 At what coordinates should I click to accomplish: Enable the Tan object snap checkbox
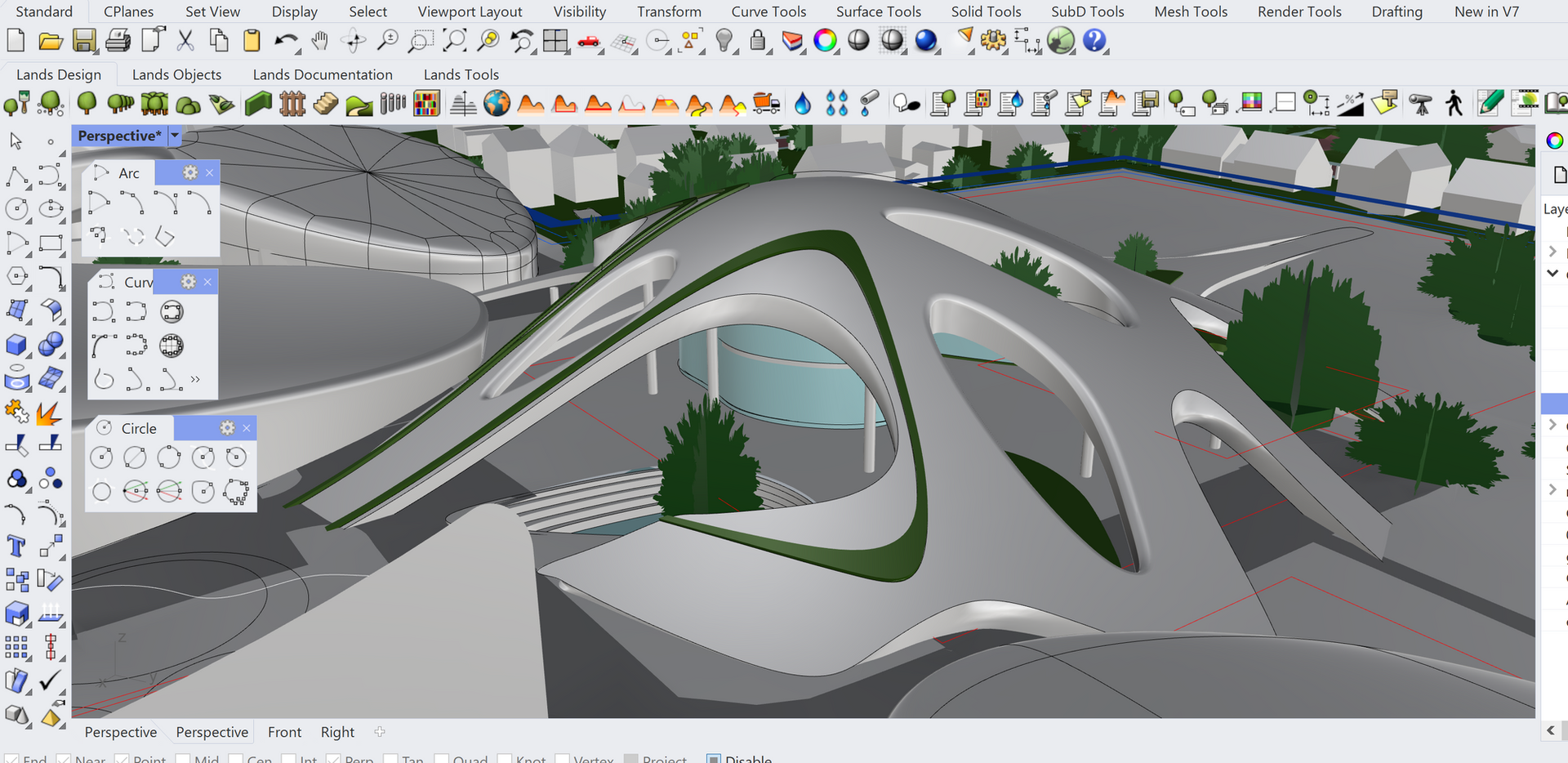coord(390,759)
